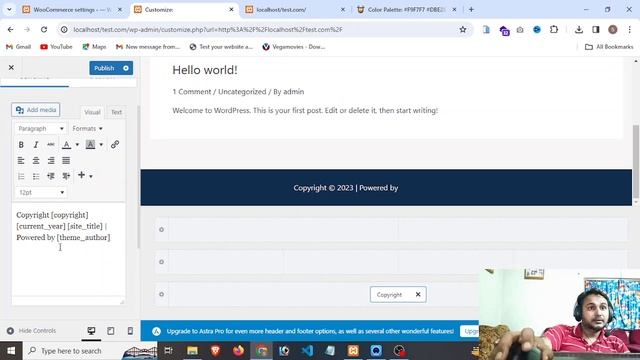
Task: Go back in browser history
Action: click(x=11, y=29)
